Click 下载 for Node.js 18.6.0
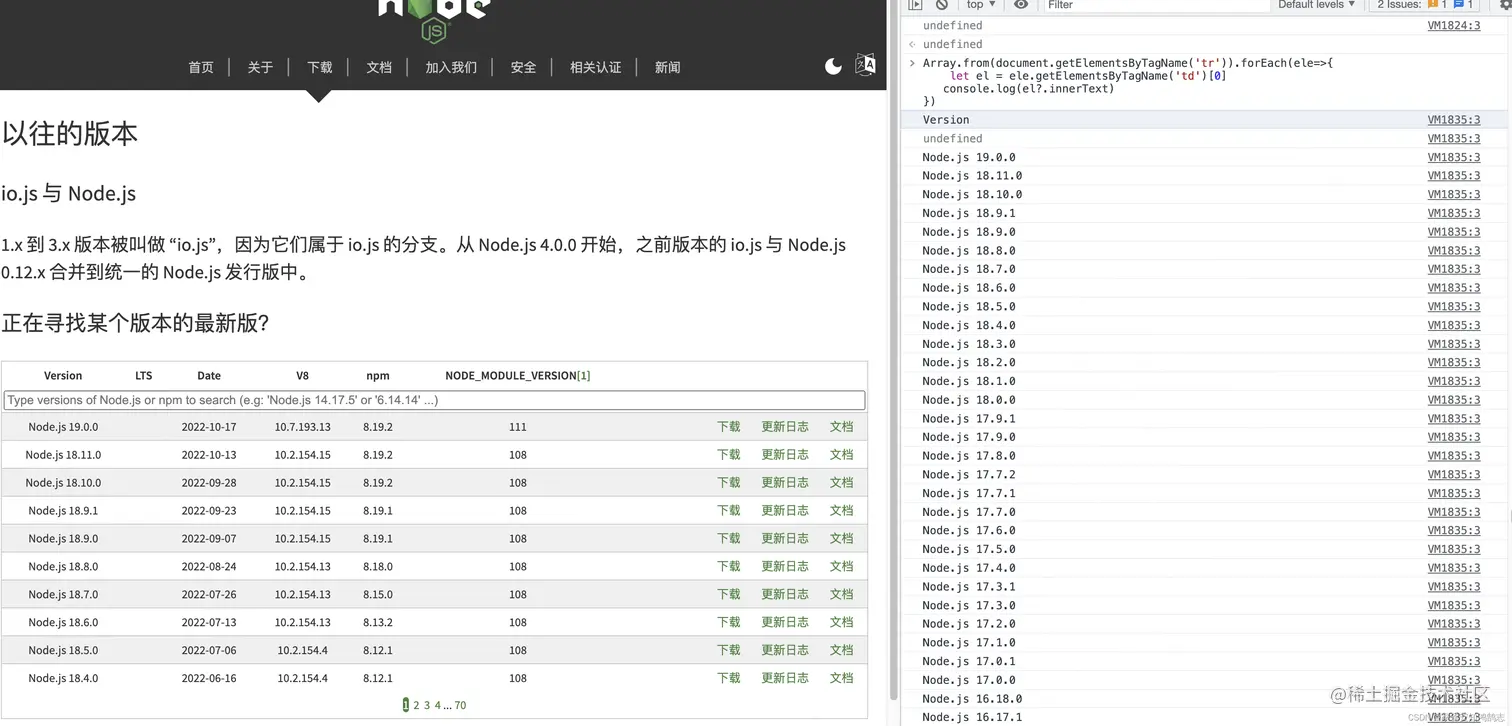The image size is (1512, 726). (729, 623)
